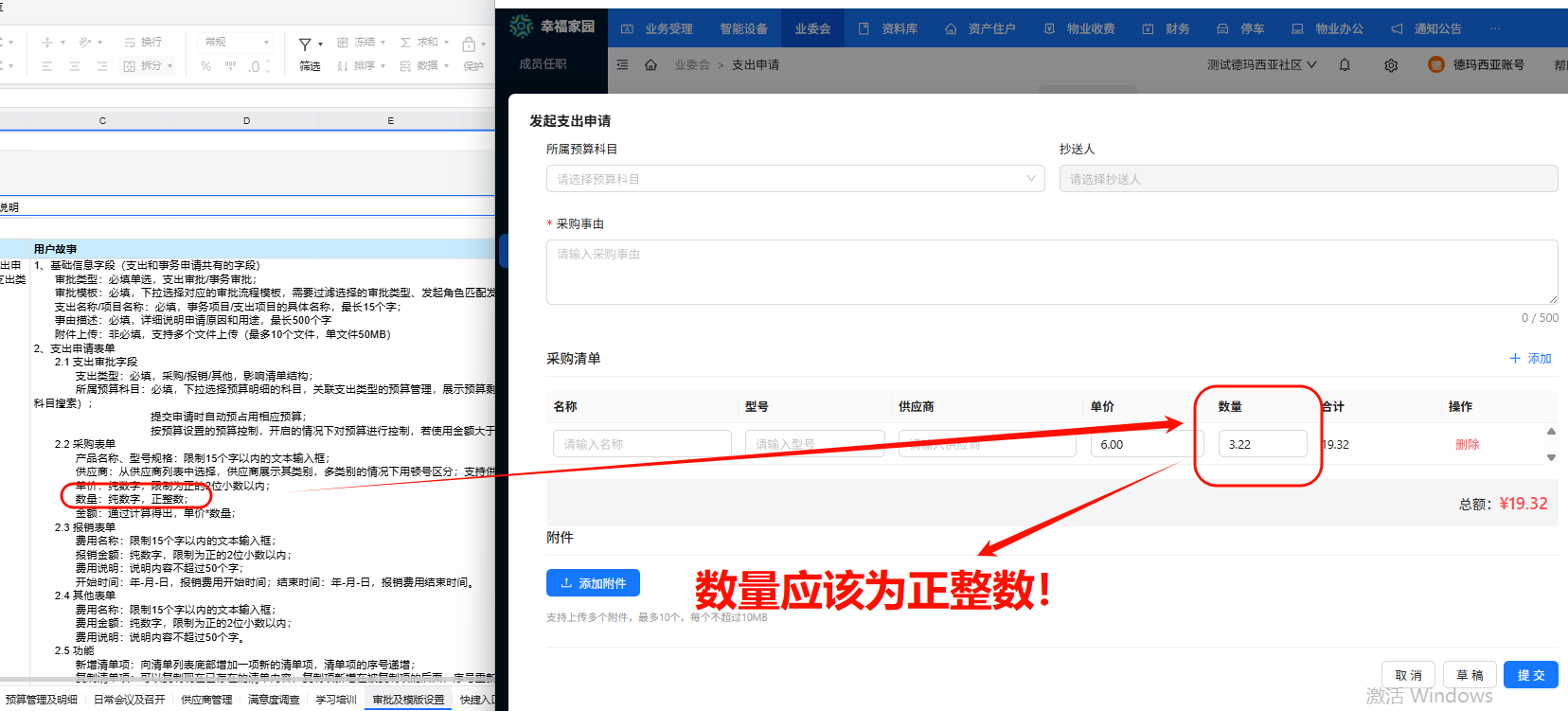Click the protect (保护) lock icon
This screenshot has width=1568, height=711.
(x=469, y=44)
